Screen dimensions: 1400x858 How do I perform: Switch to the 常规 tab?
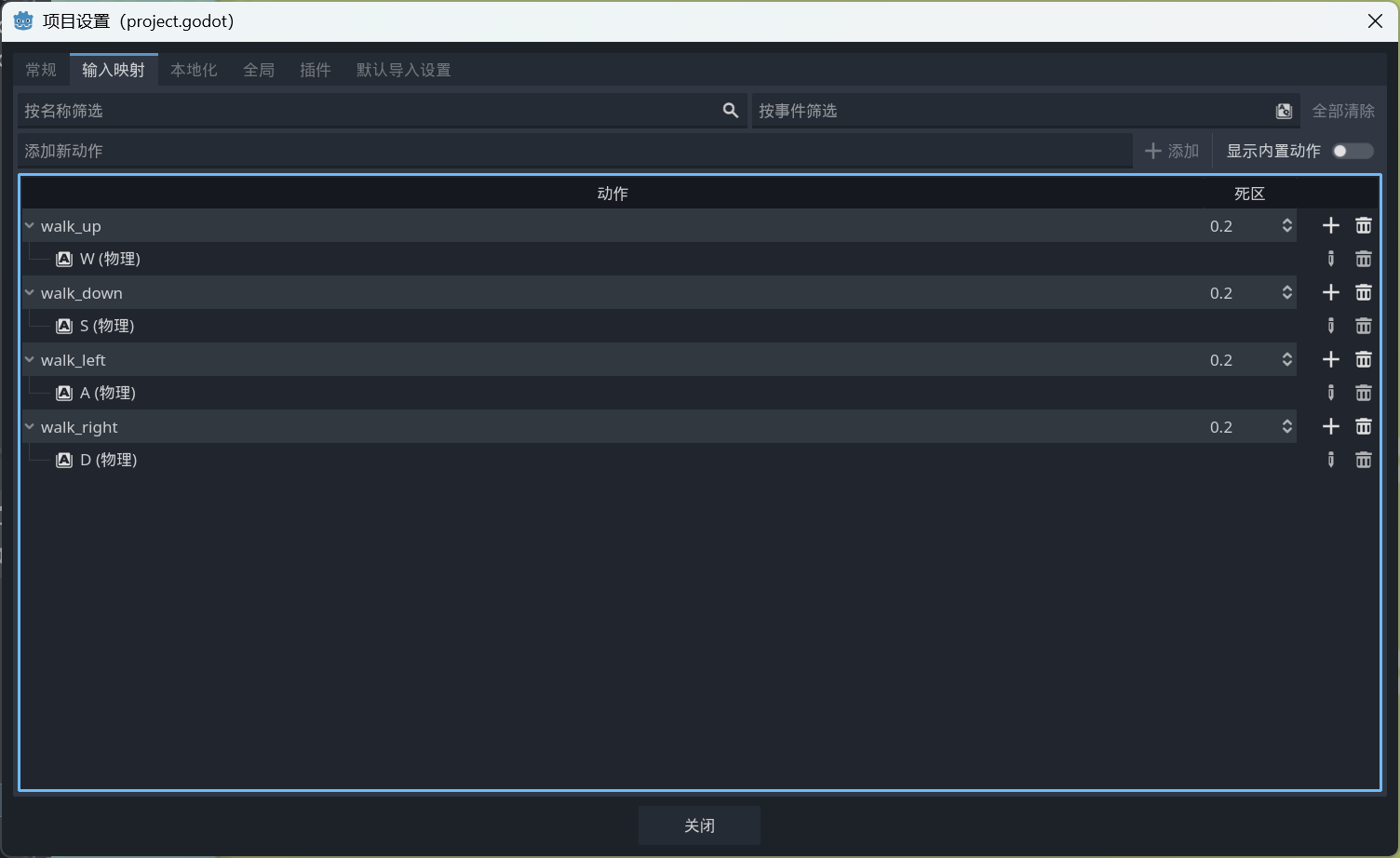coord(41,70)
